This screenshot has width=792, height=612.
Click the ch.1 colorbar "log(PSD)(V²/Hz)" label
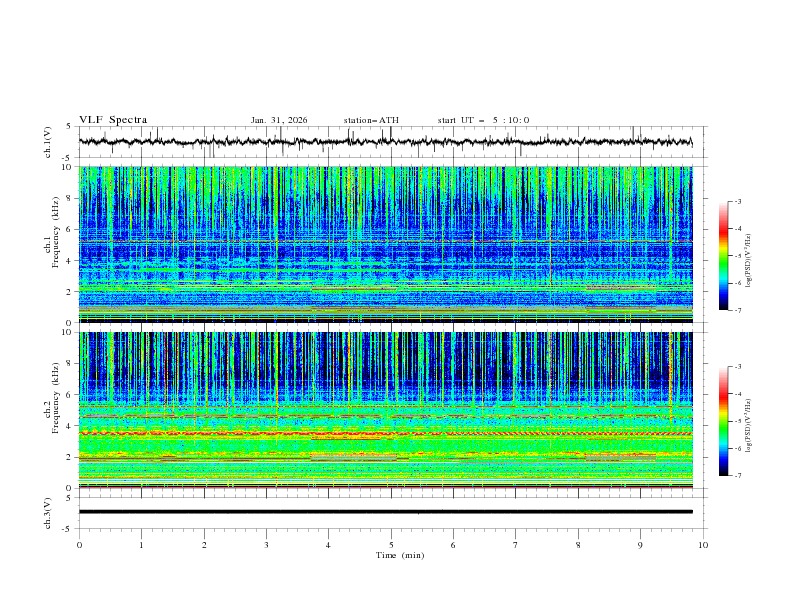[750, 261]
